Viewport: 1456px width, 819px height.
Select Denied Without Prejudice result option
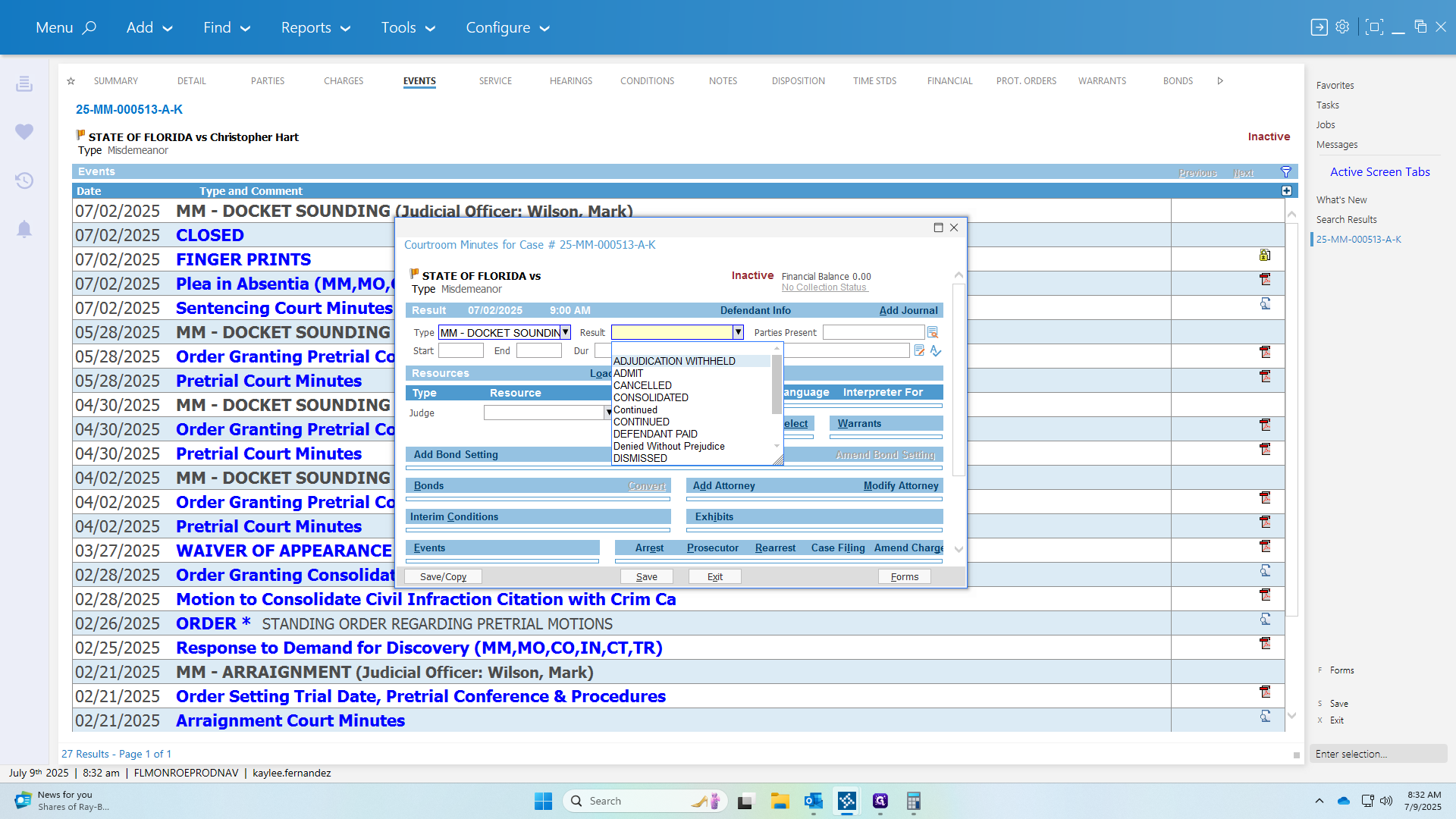[691, 446]
